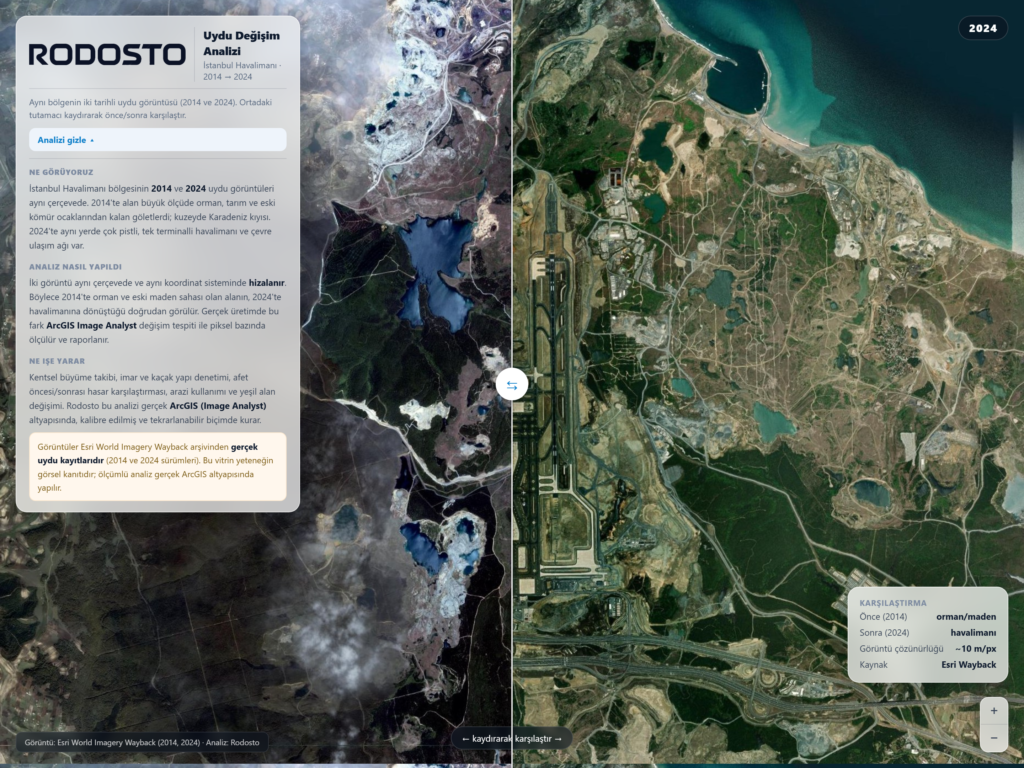Click the "KARŞILAŞTIRMA" info panel header
This screenshot has width=1024, height=768.
tap(893, 603)
